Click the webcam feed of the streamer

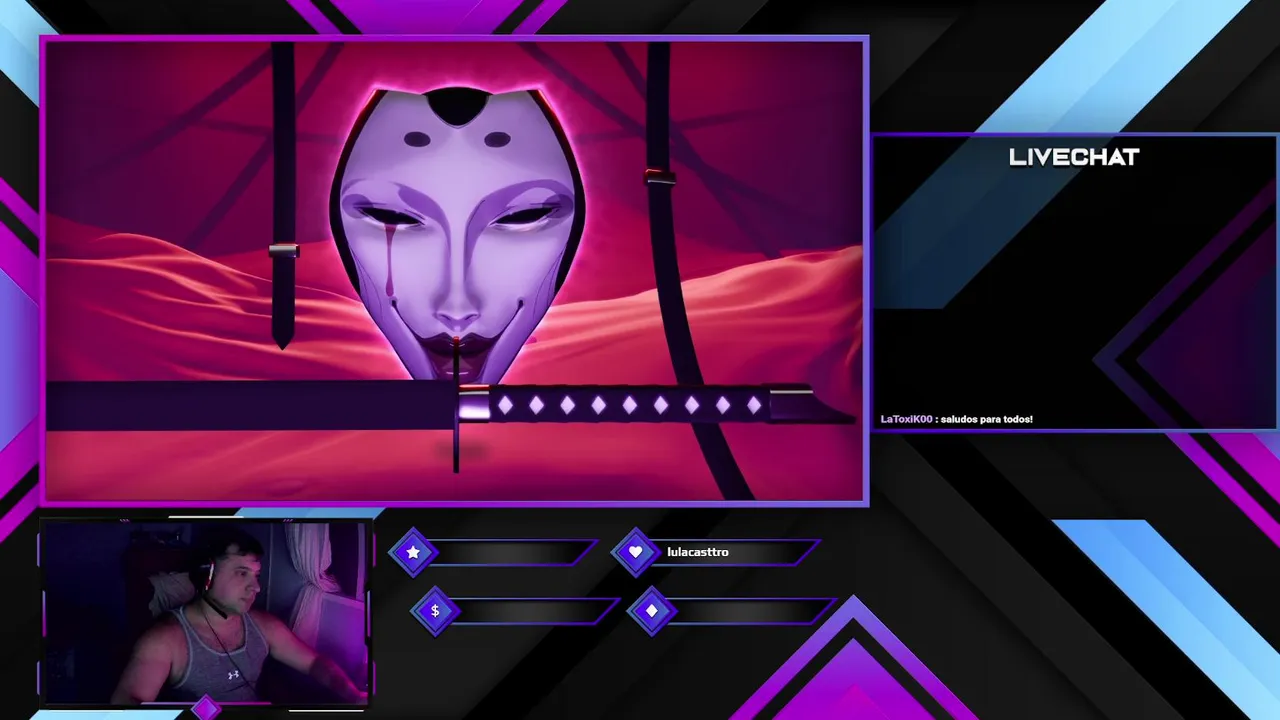(205, 611)
